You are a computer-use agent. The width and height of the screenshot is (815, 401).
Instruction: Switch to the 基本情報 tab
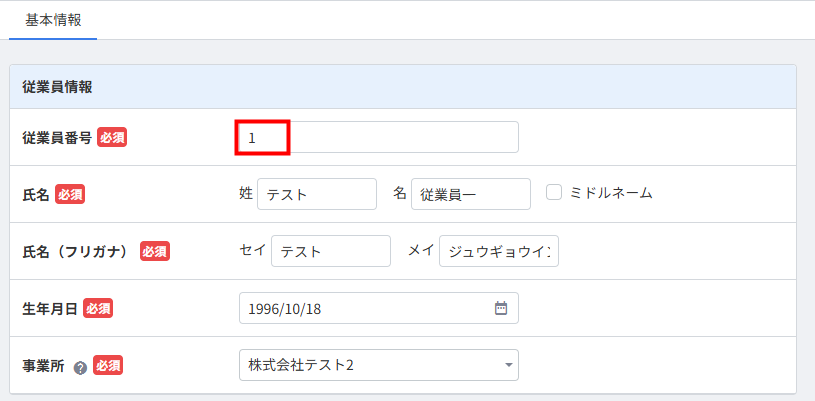click(x=53, y=19)
